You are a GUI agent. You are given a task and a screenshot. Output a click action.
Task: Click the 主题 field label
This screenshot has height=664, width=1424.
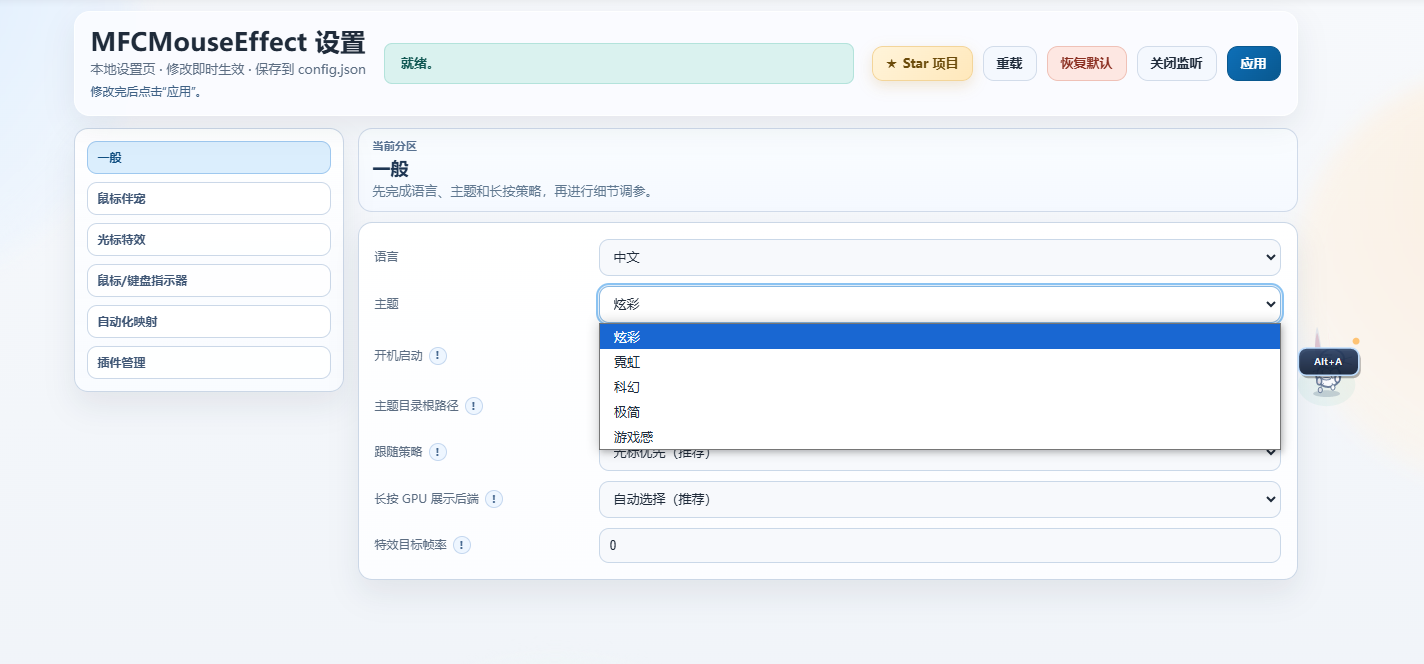386,303
